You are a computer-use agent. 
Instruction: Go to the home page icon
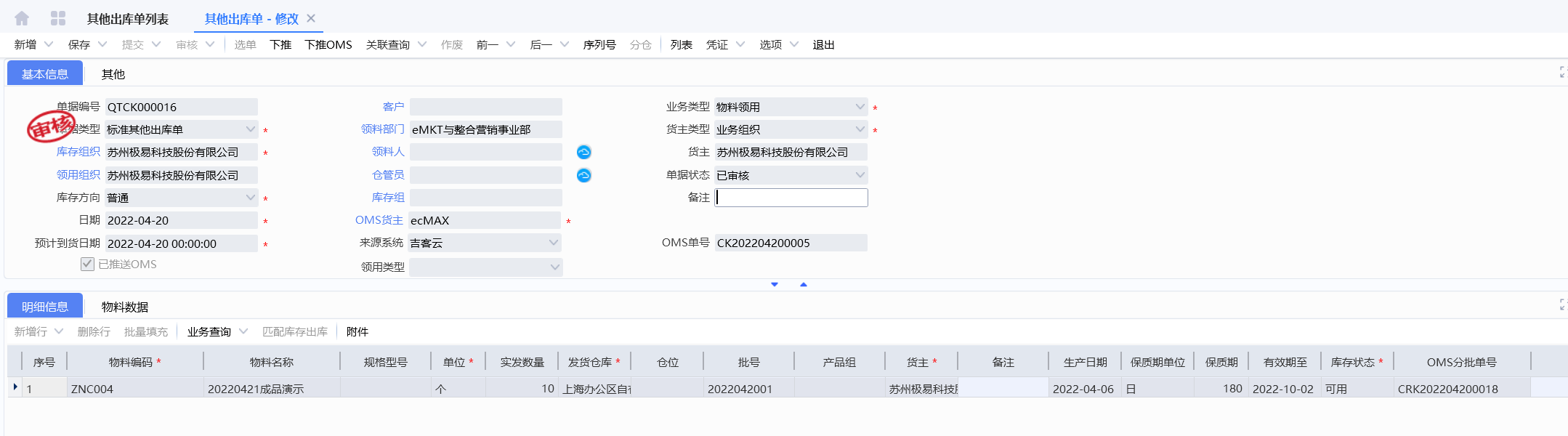coord(22,18)
